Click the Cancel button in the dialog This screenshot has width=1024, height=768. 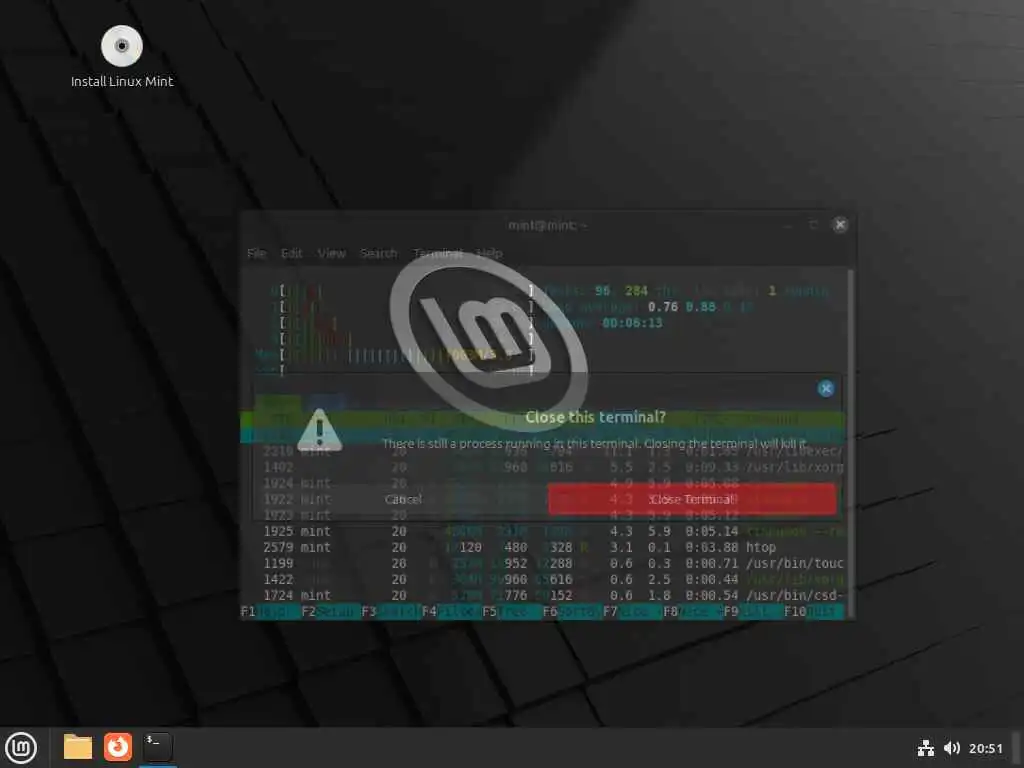pyautogui.click(x=403, y=500)
